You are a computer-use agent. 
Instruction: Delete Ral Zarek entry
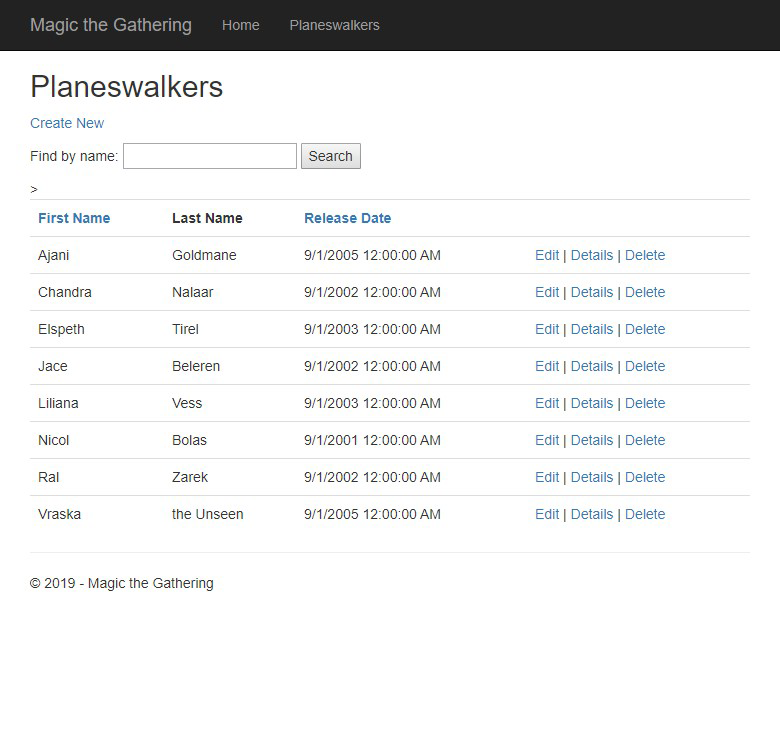point(645,477)
